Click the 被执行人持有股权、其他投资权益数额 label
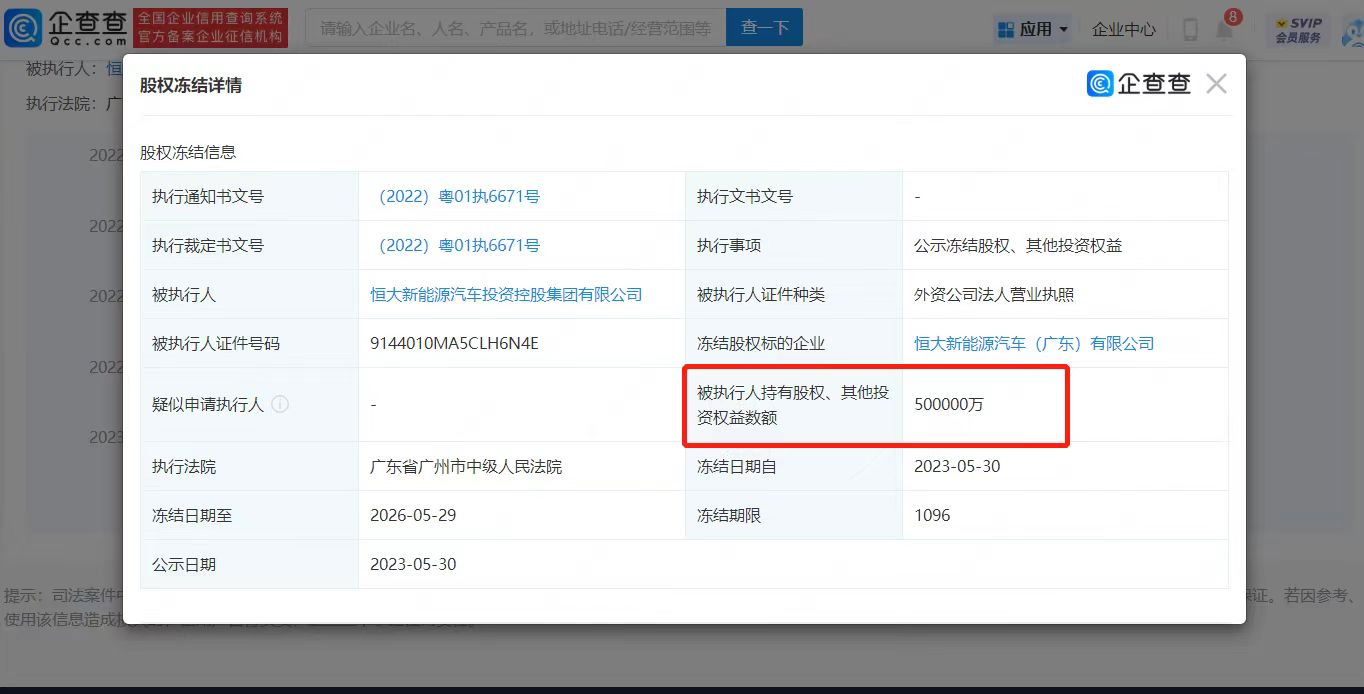The height and width of the screenshot is (694, 1364). coord(793,405)
